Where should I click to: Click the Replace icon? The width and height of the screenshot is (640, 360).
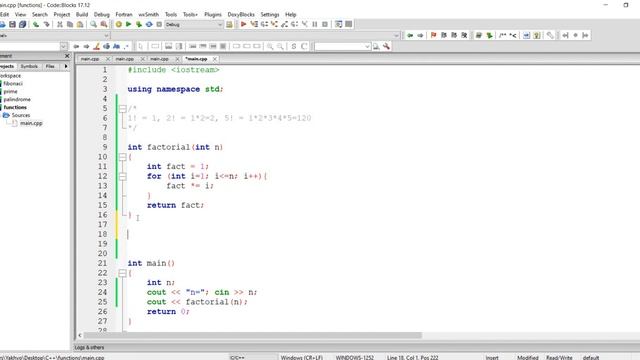point(104,24)
